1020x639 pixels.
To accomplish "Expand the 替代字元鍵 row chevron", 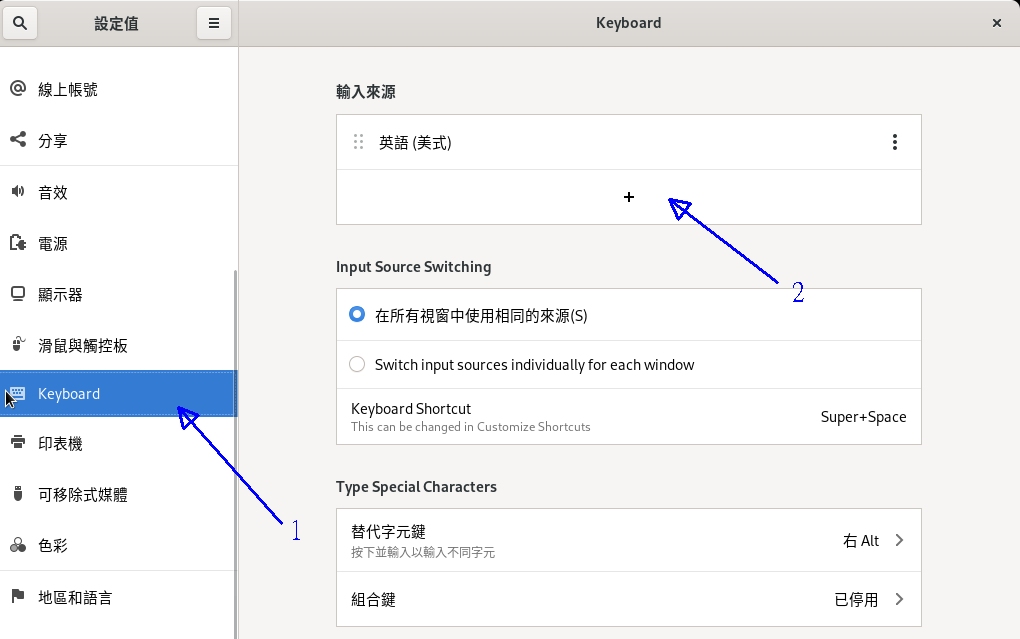I will tap(899, 540).
